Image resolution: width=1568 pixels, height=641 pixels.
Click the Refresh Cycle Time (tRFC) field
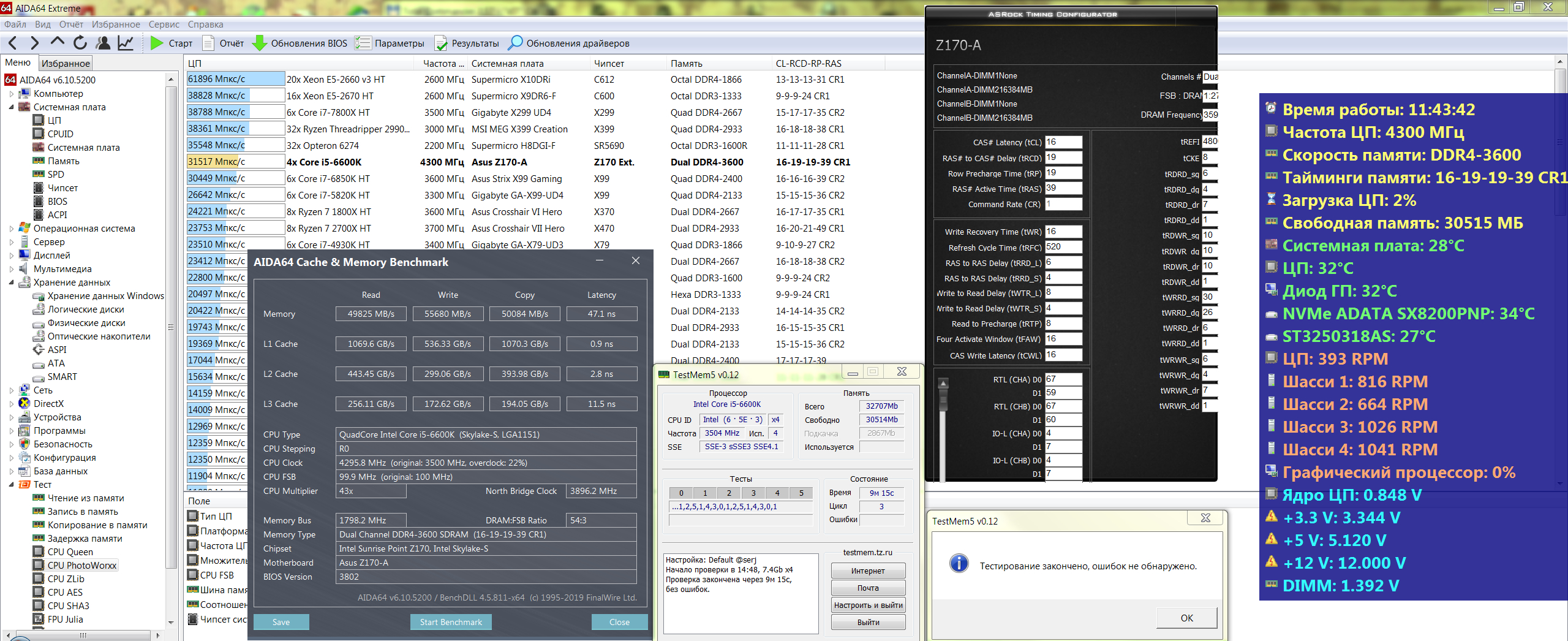click(x=1063, y=247)
